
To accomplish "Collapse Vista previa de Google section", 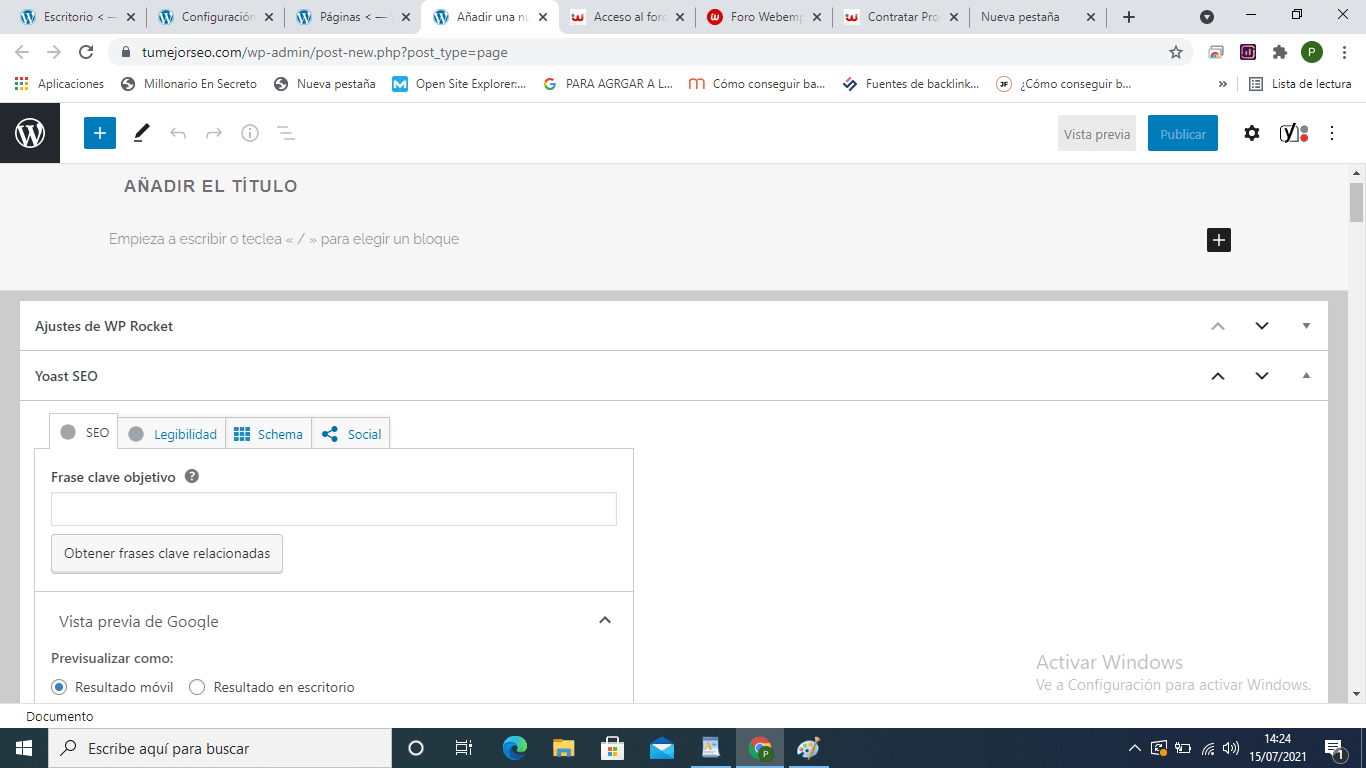I will tap(604, 621).
